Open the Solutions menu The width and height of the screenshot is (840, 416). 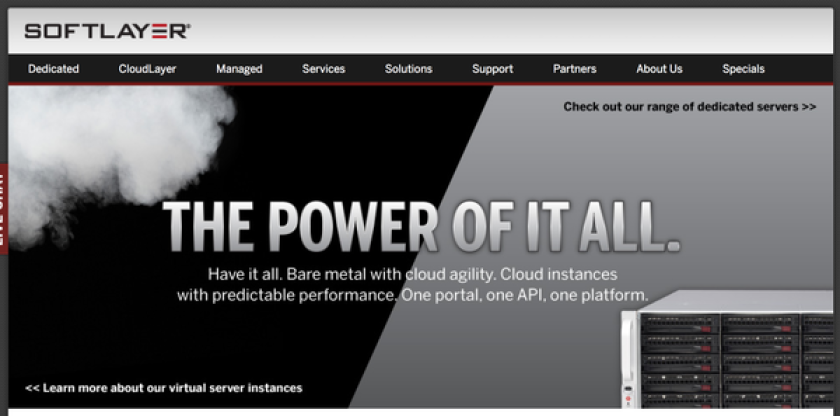[408, 69]
